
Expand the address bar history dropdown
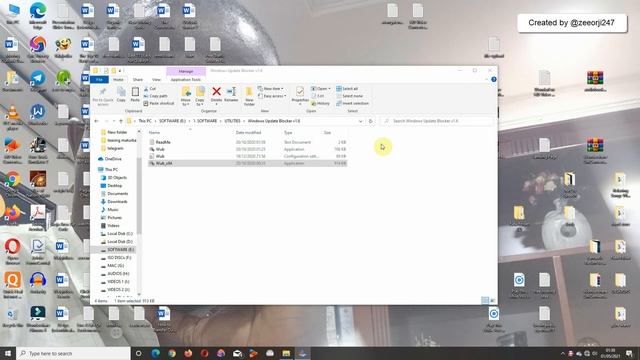(x=360, y=121)
